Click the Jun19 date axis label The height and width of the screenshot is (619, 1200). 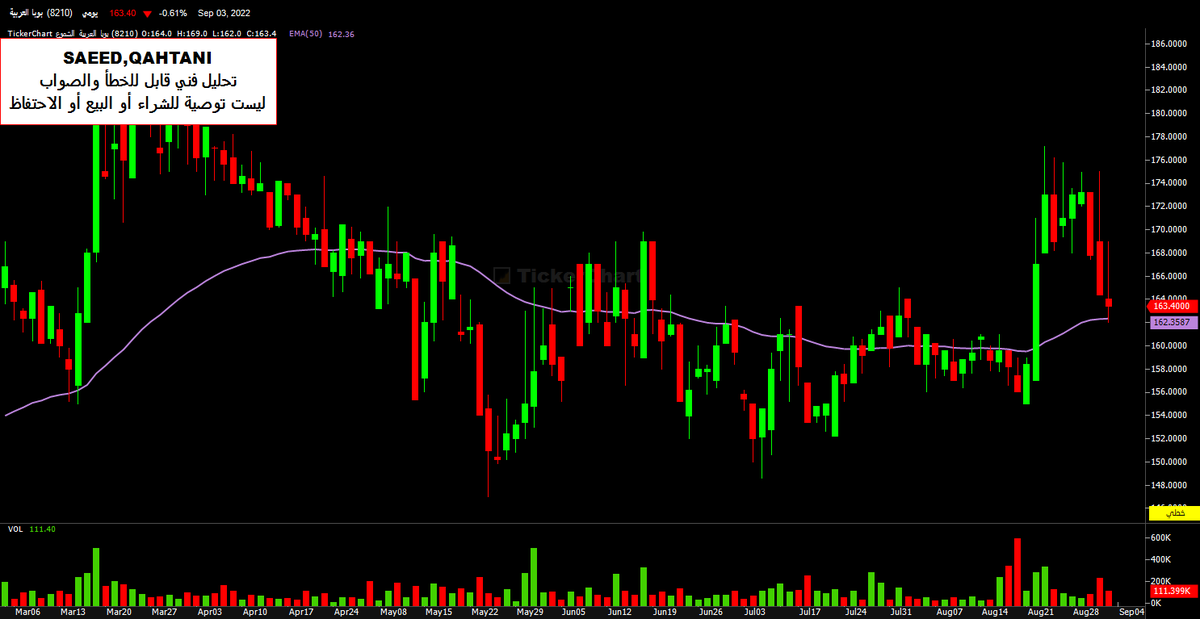[x=664, y=610]
